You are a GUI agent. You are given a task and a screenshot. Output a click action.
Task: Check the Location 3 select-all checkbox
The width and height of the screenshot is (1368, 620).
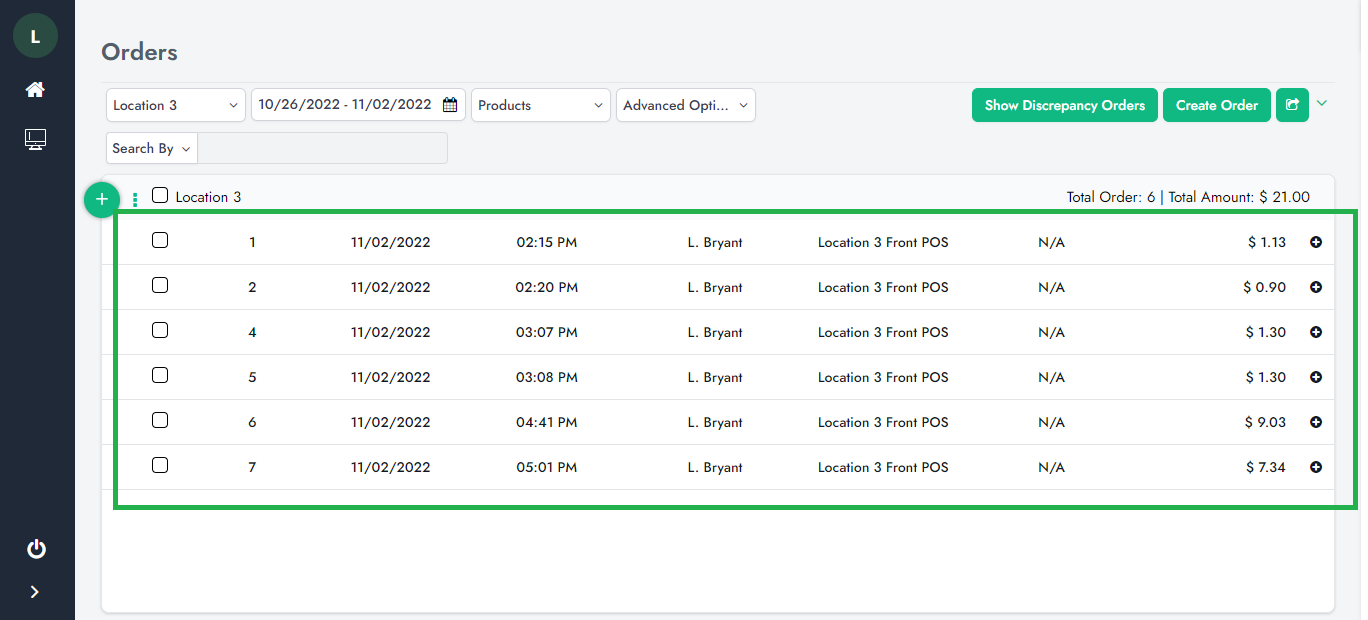click(160, 196)
